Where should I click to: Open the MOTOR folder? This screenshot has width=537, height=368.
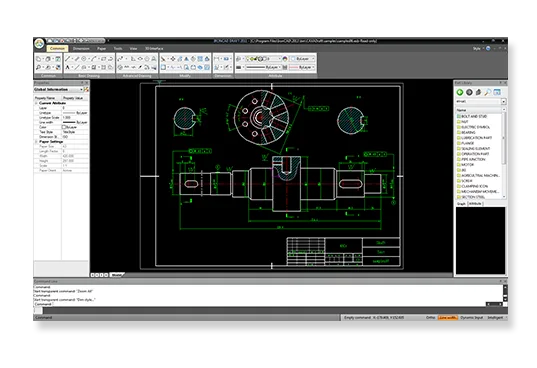pos(465,165)
